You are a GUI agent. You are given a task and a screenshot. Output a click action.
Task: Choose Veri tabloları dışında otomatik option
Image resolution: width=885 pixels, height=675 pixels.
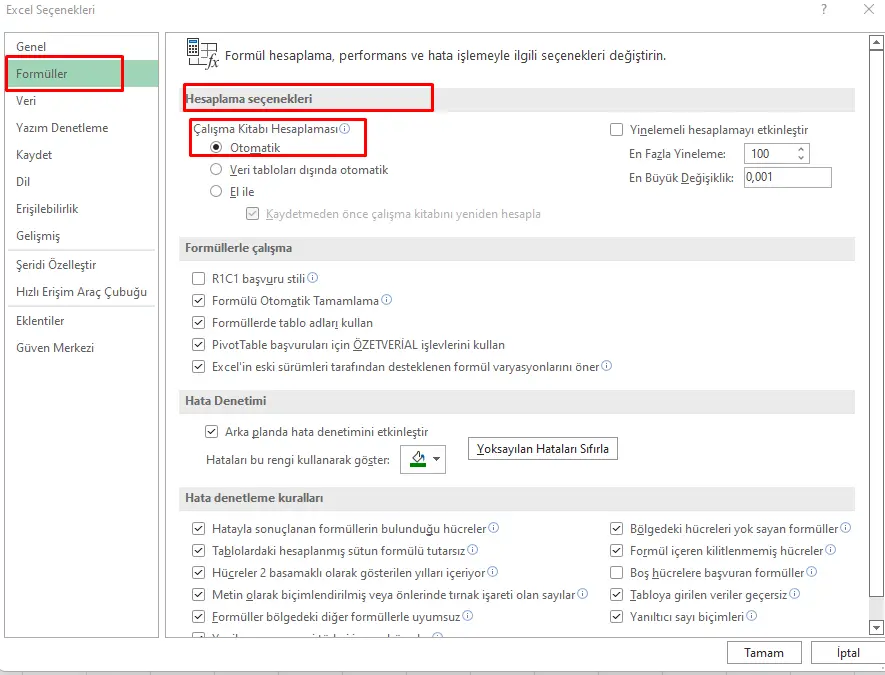click(x=216, y=170)
